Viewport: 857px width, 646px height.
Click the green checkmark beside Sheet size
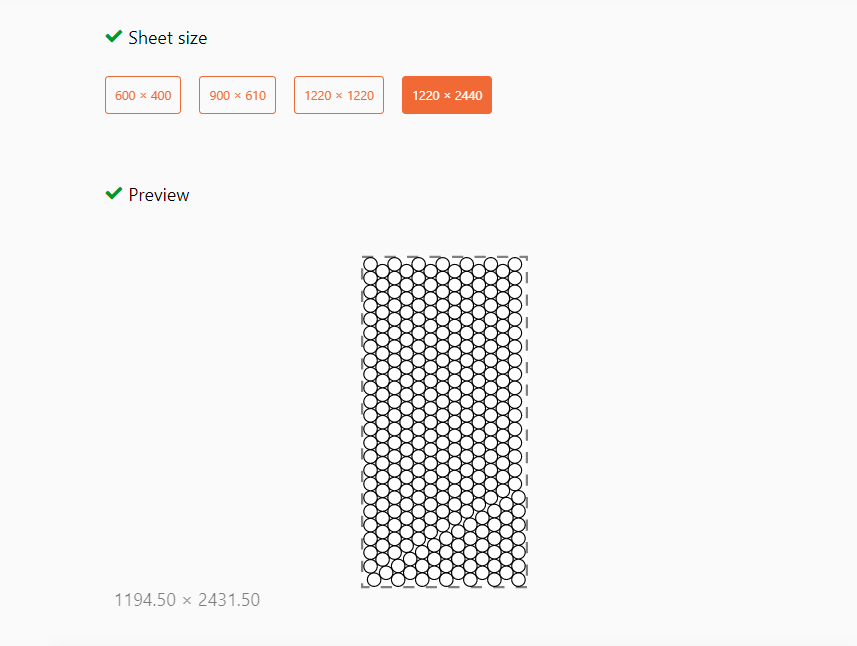point(114,37)
